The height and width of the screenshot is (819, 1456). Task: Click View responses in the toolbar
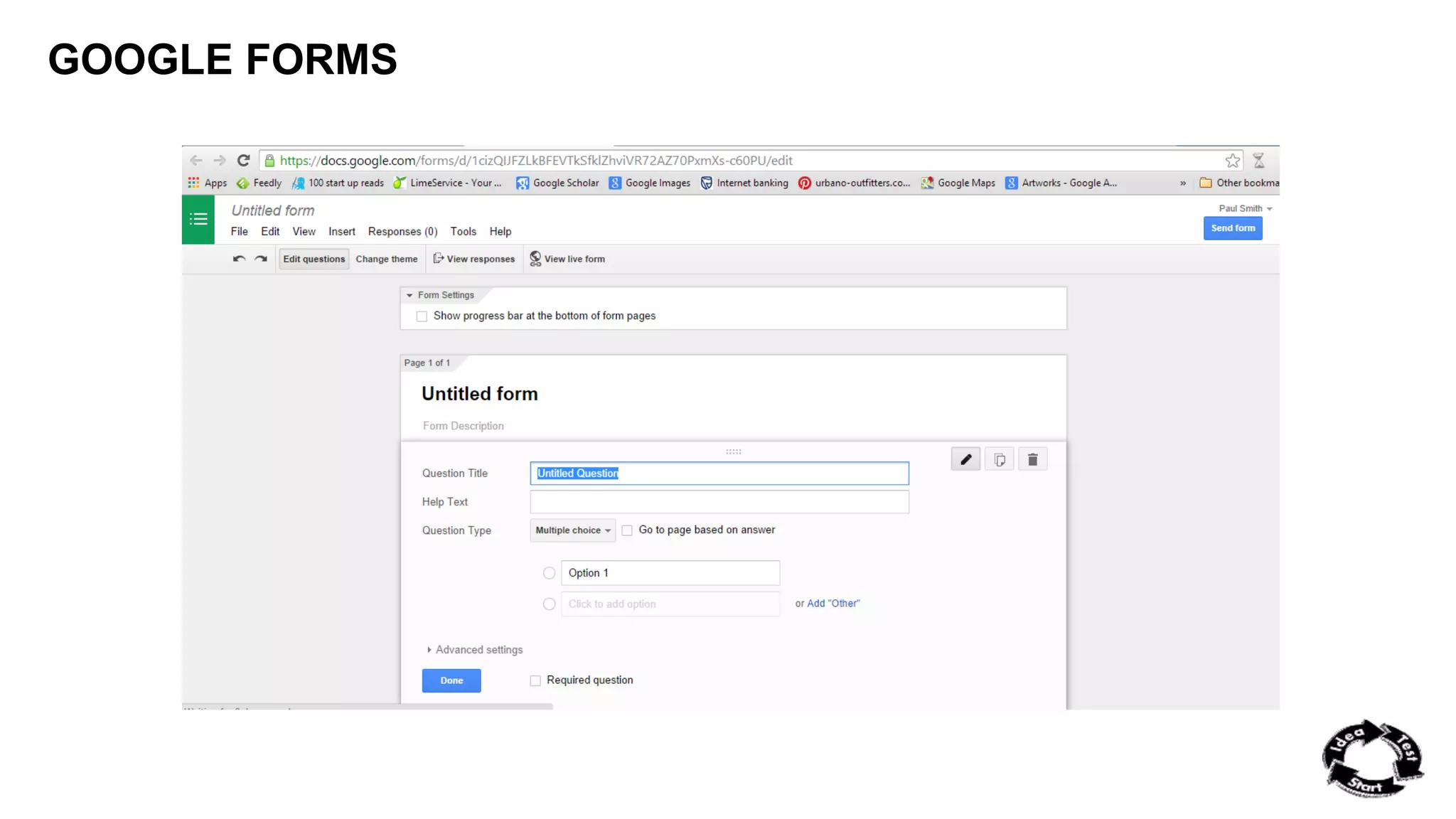(x=474, y=259)
